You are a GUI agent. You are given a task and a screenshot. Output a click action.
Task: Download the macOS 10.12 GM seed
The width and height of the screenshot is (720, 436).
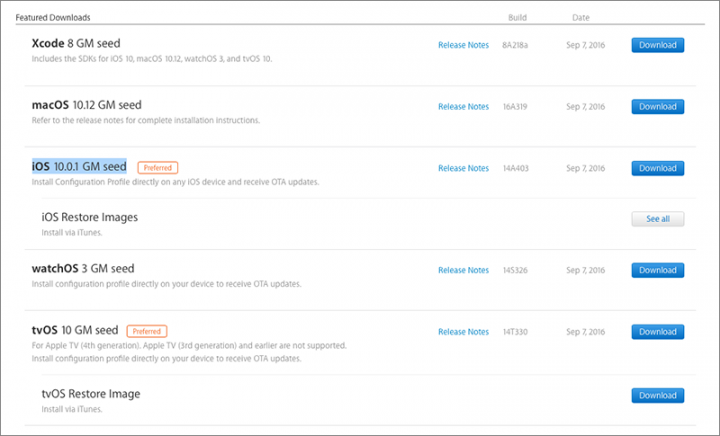[x=658, y=106]
